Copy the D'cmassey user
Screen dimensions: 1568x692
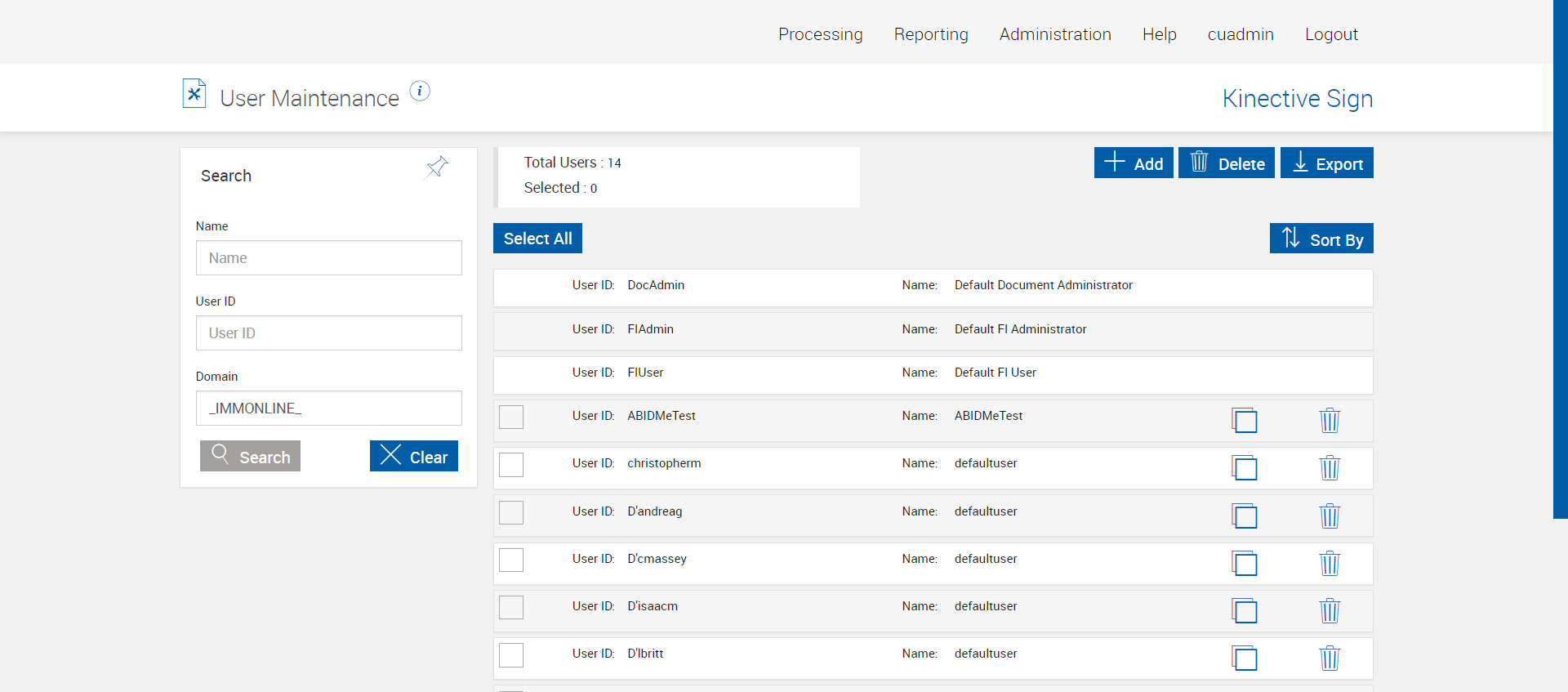point(1245,563)
